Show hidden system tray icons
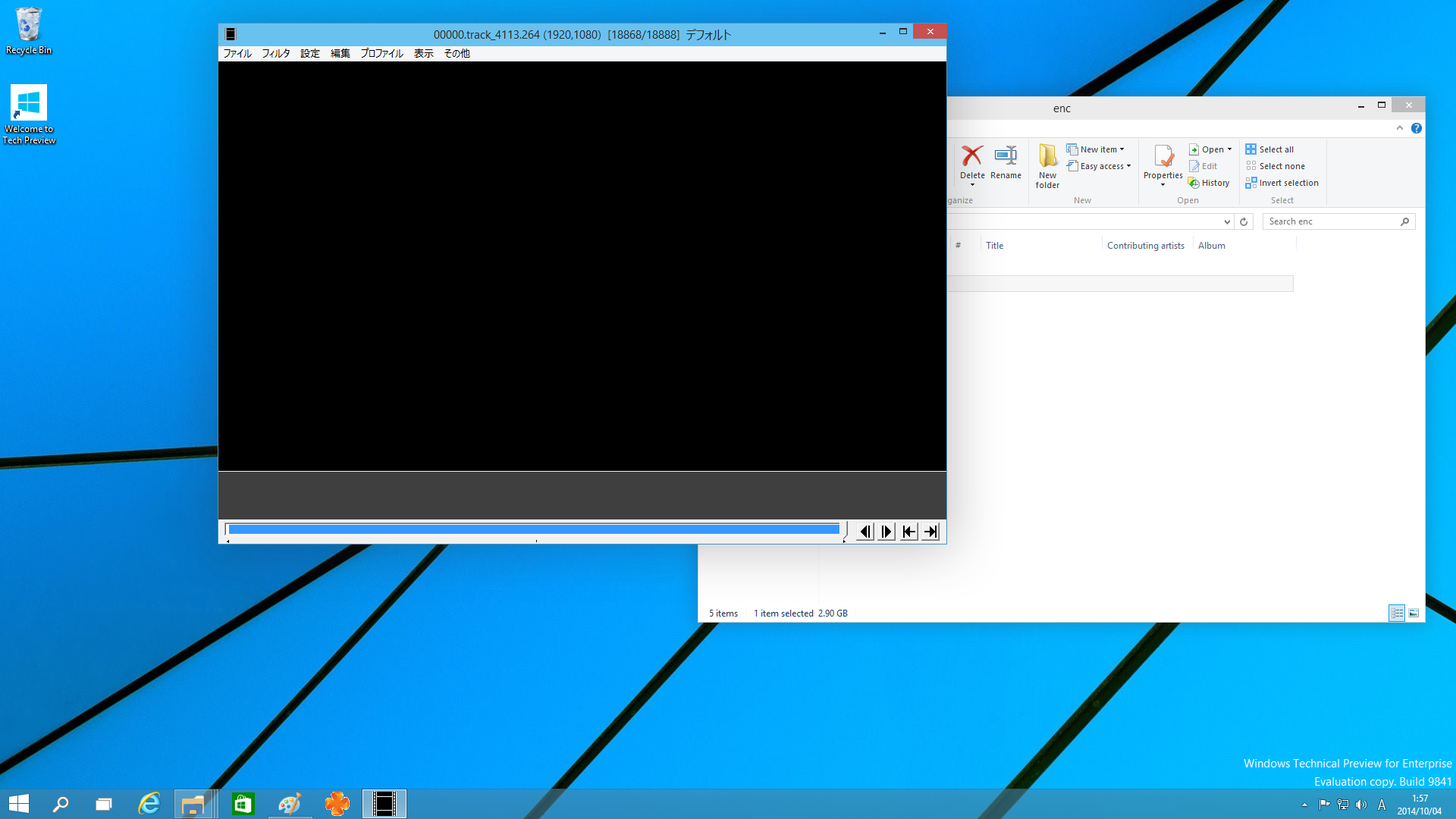Image resolution: width=1456 pixels, height=819 pixels. [x=1304, y=805]
